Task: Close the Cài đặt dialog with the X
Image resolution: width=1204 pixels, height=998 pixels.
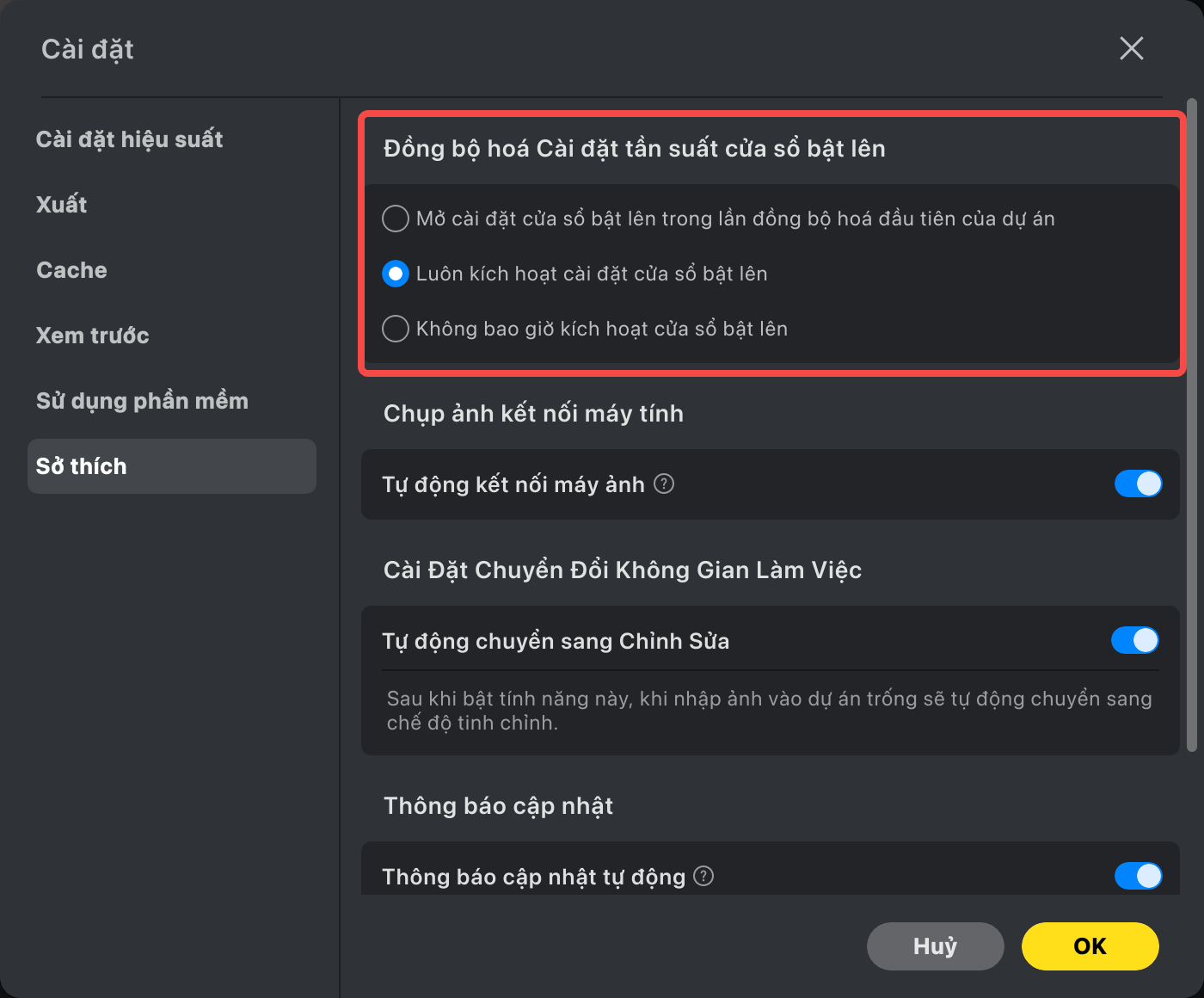Action: click(x=1132, y=48)
